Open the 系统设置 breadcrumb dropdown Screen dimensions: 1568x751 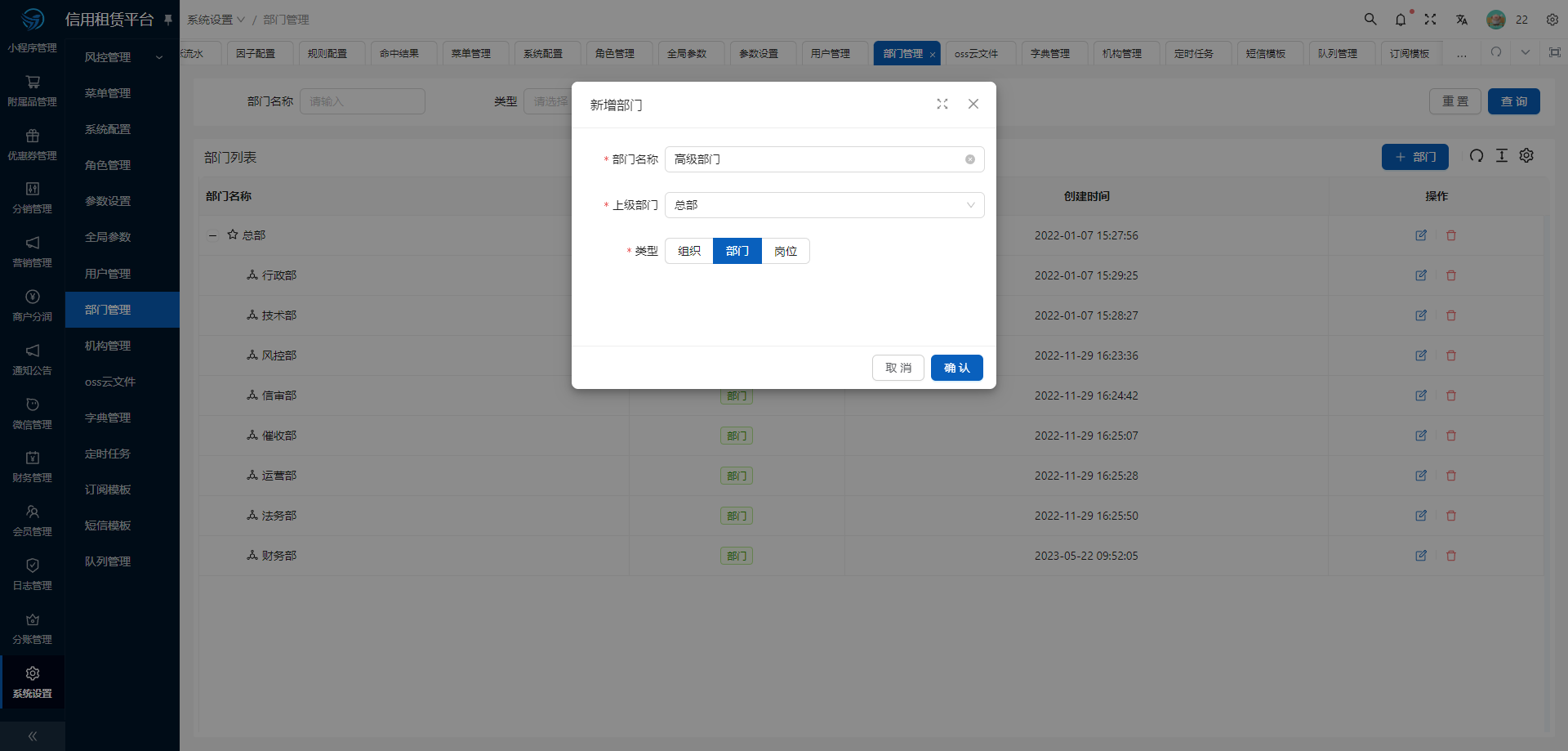[x=216, y=20]
